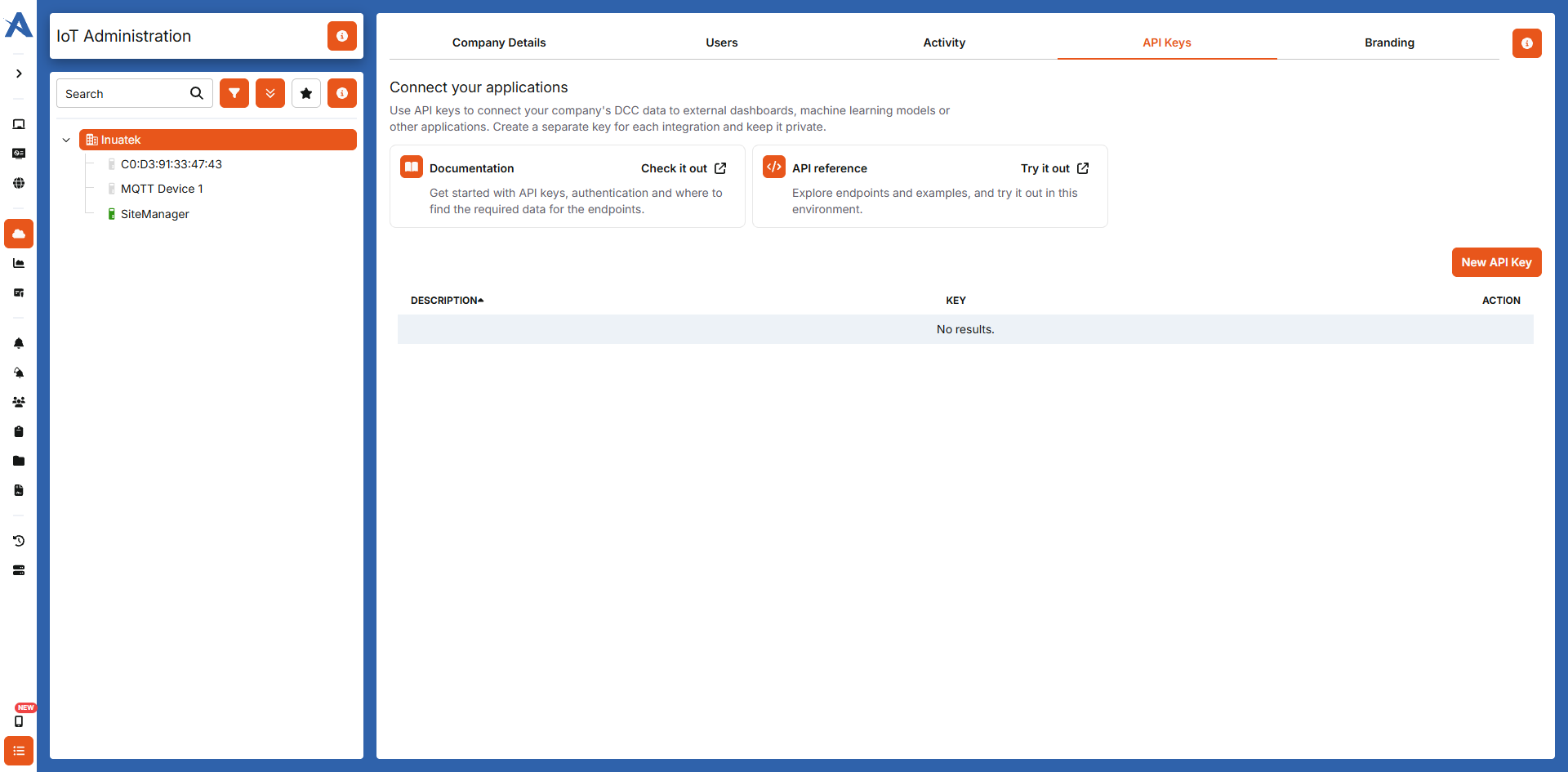Switch to the Activity tab
Screen dimensions: 1568x772
pos(944,42)
